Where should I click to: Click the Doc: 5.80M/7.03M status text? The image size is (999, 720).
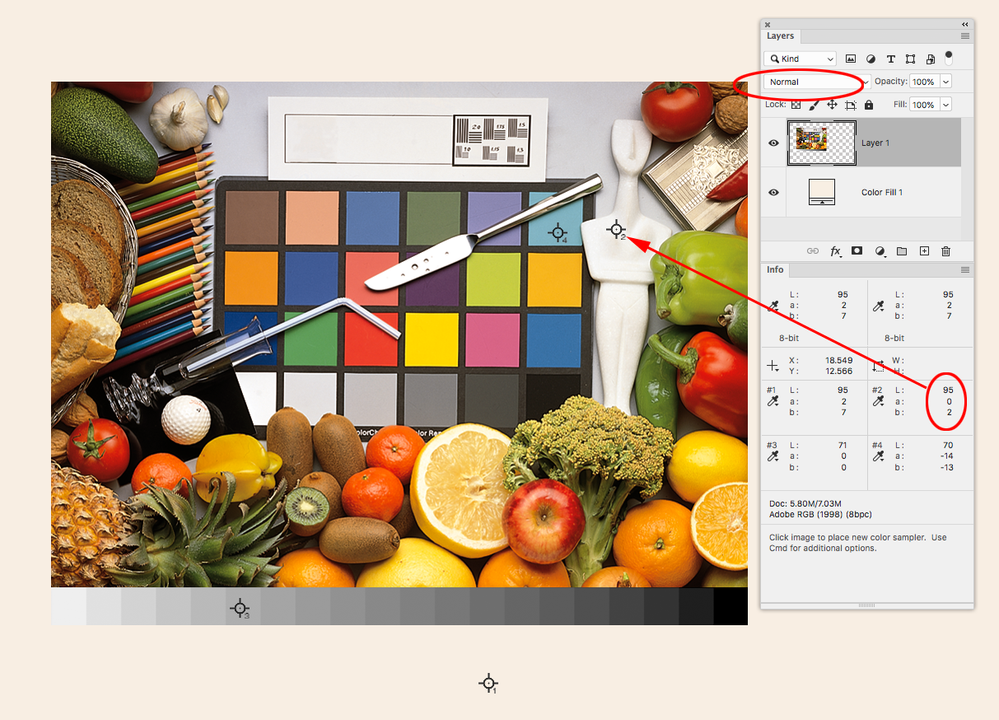805,503
